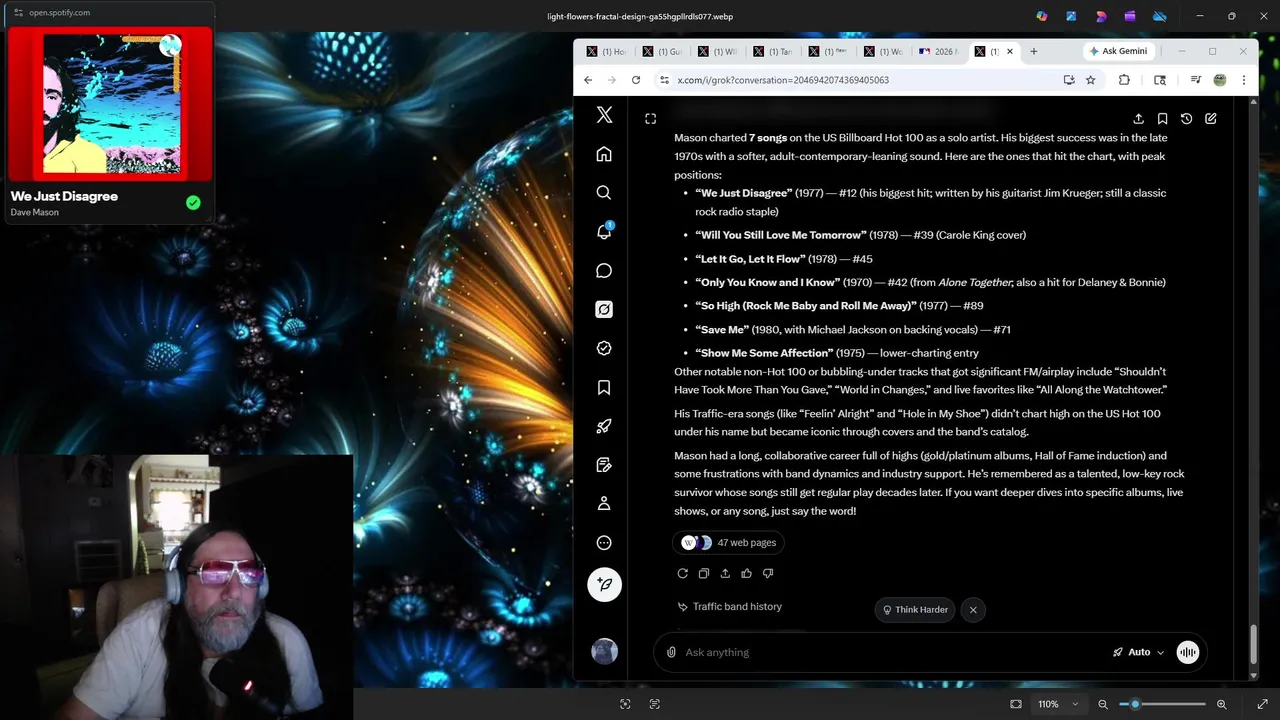The width and height of the screenshot is (1280, 720).
Task: Zoom in in photo viewer
Action: click(1221, 704)
